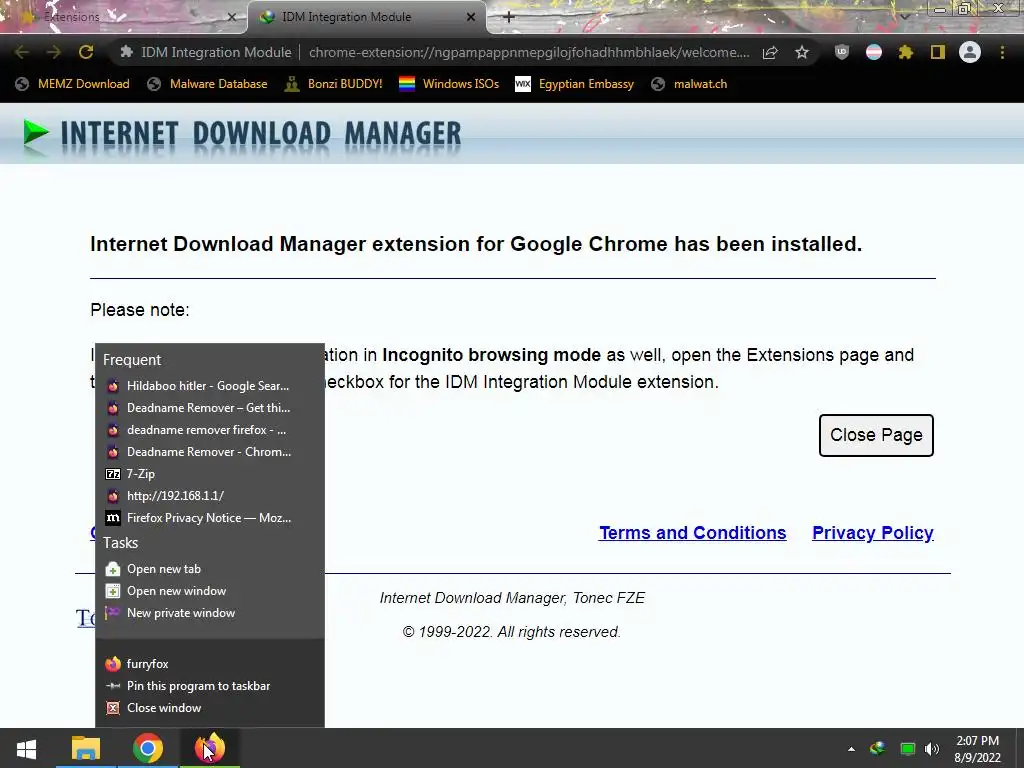
Task: Share this page using the share icon
Action: [770, 52]
